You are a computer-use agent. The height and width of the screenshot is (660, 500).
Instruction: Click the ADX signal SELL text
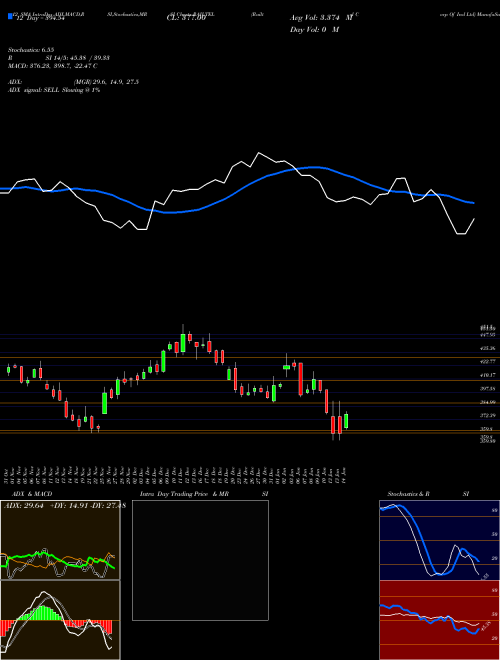click(x=54, y=90)
